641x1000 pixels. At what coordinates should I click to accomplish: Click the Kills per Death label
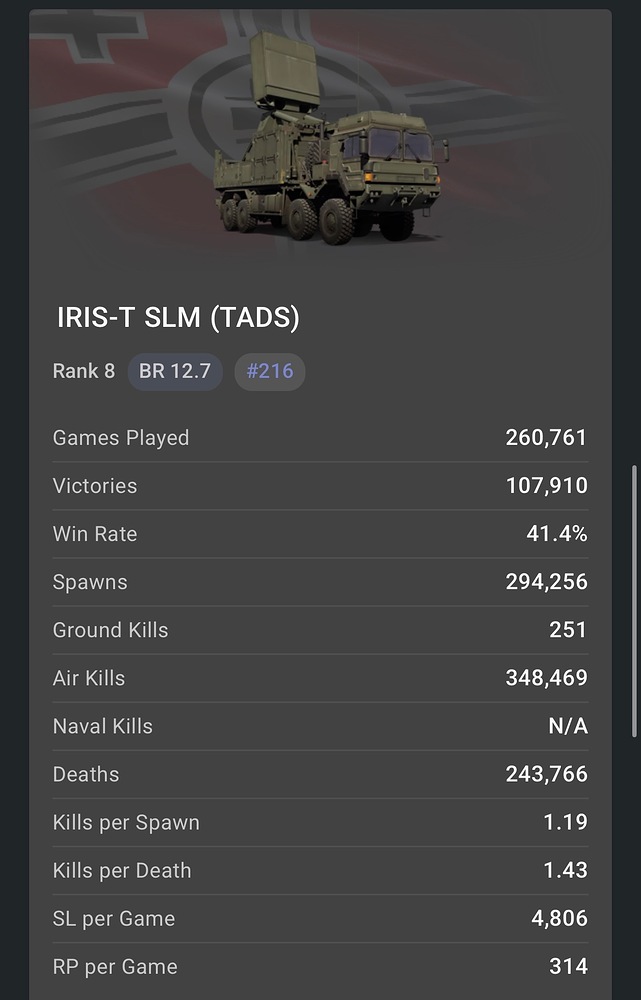pos(122,870)
